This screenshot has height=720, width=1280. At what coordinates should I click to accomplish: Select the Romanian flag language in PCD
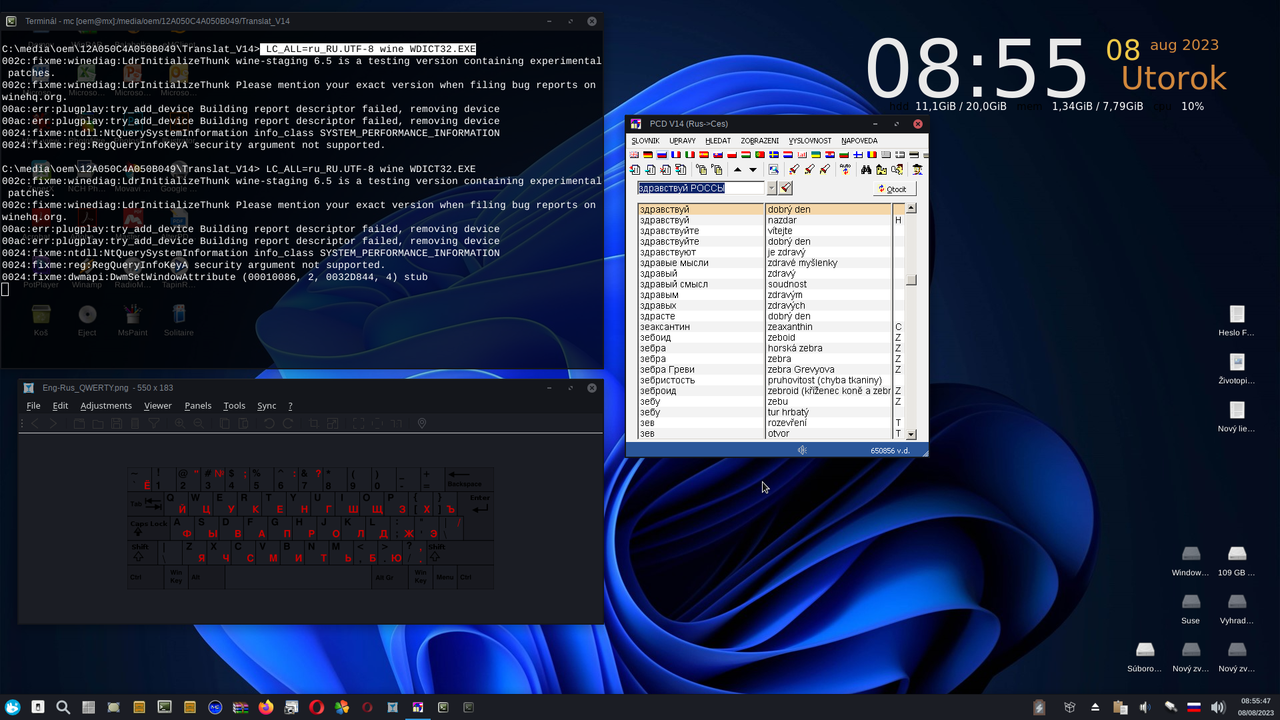click(x=872, y=155)
